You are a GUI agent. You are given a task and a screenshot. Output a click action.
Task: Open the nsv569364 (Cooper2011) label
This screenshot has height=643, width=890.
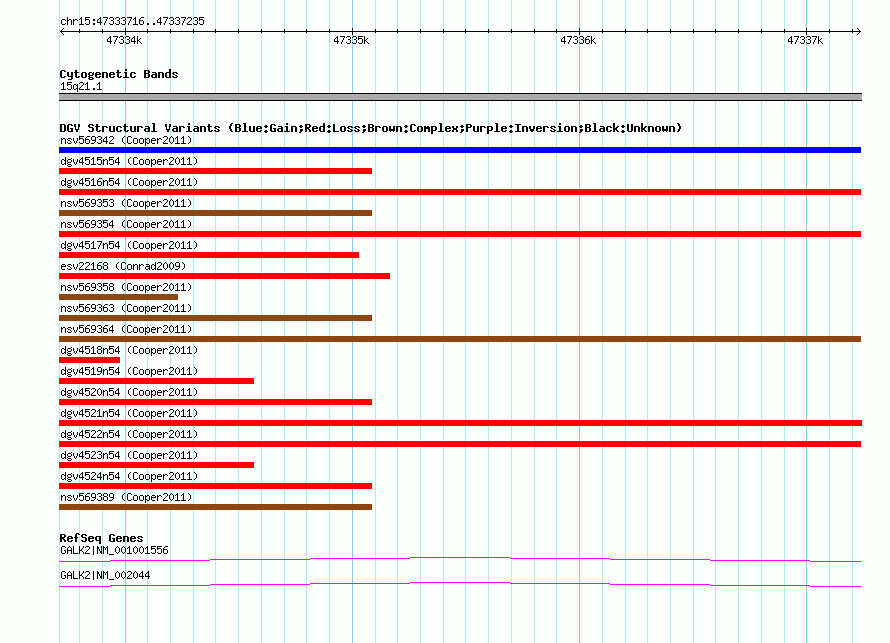126,329
